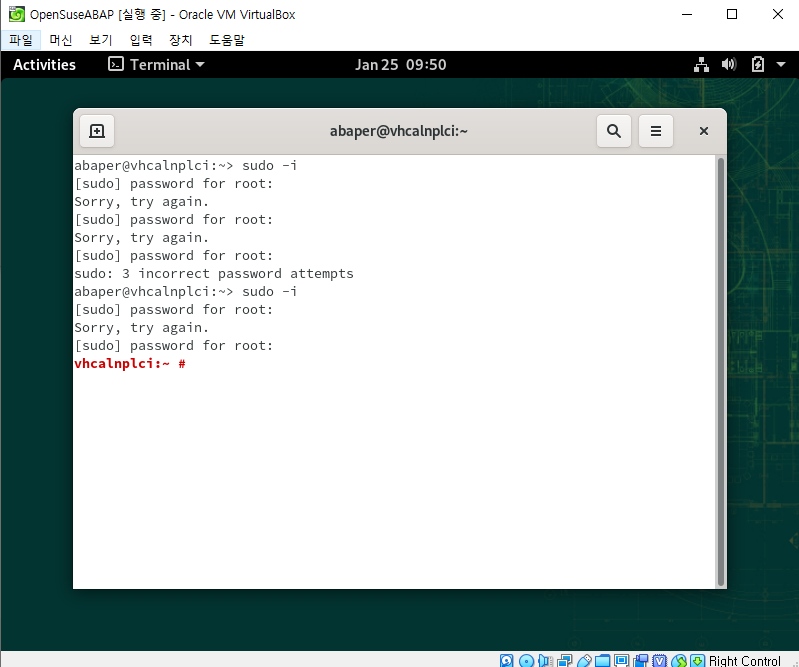Image resolution: width=799 pixels, height=667 pixels.
Task: Click the '3 incorrect password attempts' line
Action: (x=214, y=274)
